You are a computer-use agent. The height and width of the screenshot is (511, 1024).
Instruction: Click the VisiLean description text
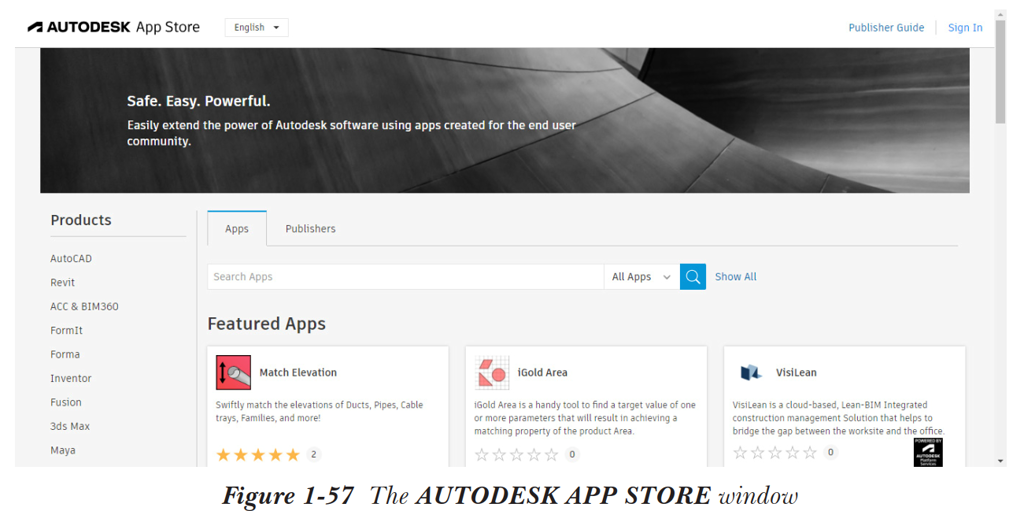[839, 418]
